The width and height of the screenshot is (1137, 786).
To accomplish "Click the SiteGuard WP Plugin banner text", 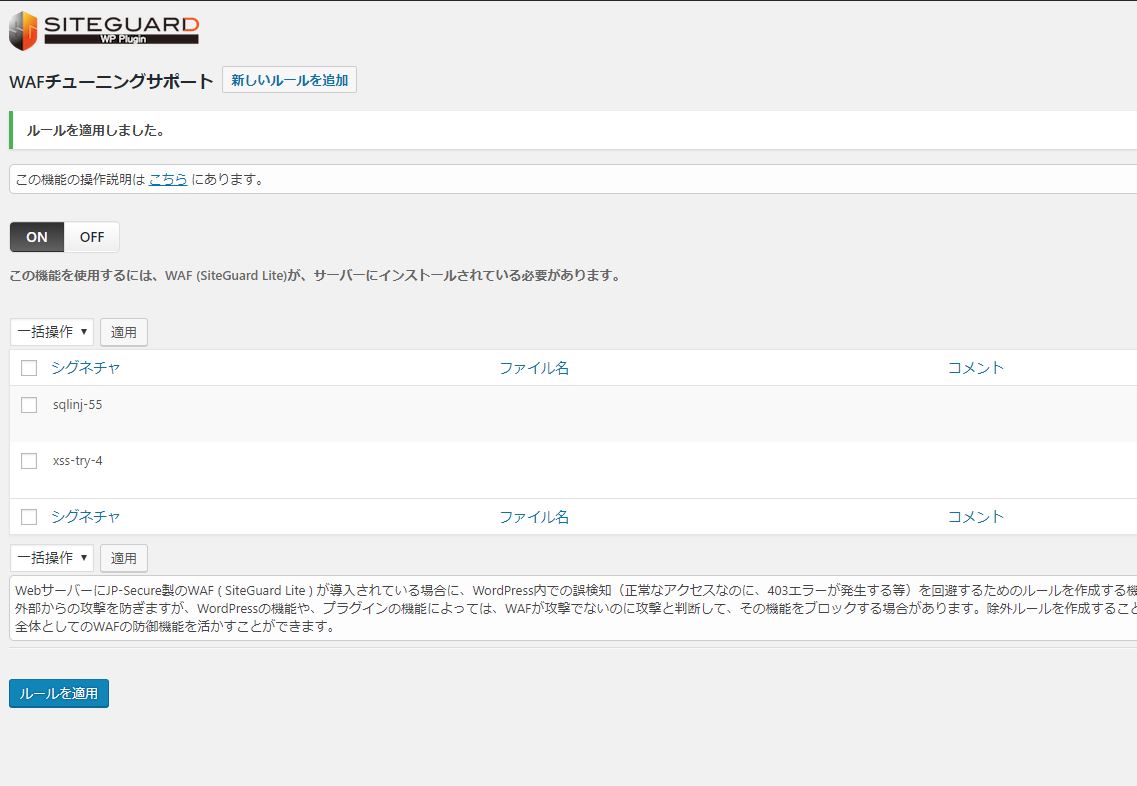I will tap(121, 30).
